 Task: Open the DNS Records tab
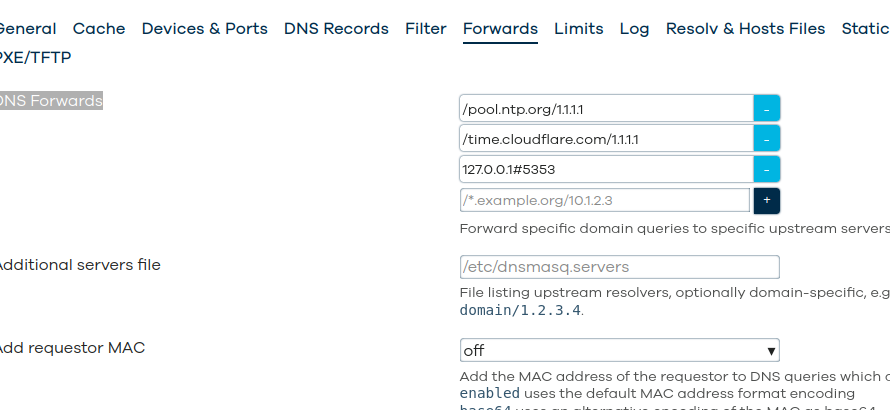pos(336,28)
